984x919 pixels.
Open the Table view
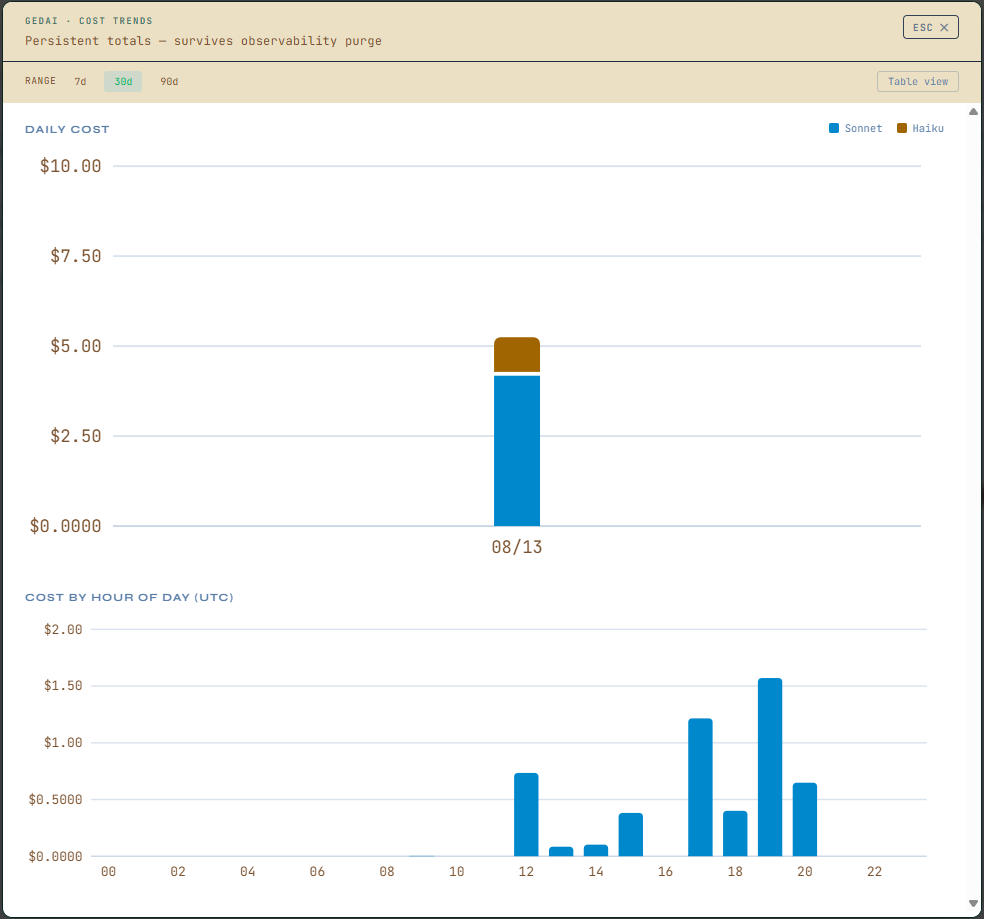click(x=917, y=82)
